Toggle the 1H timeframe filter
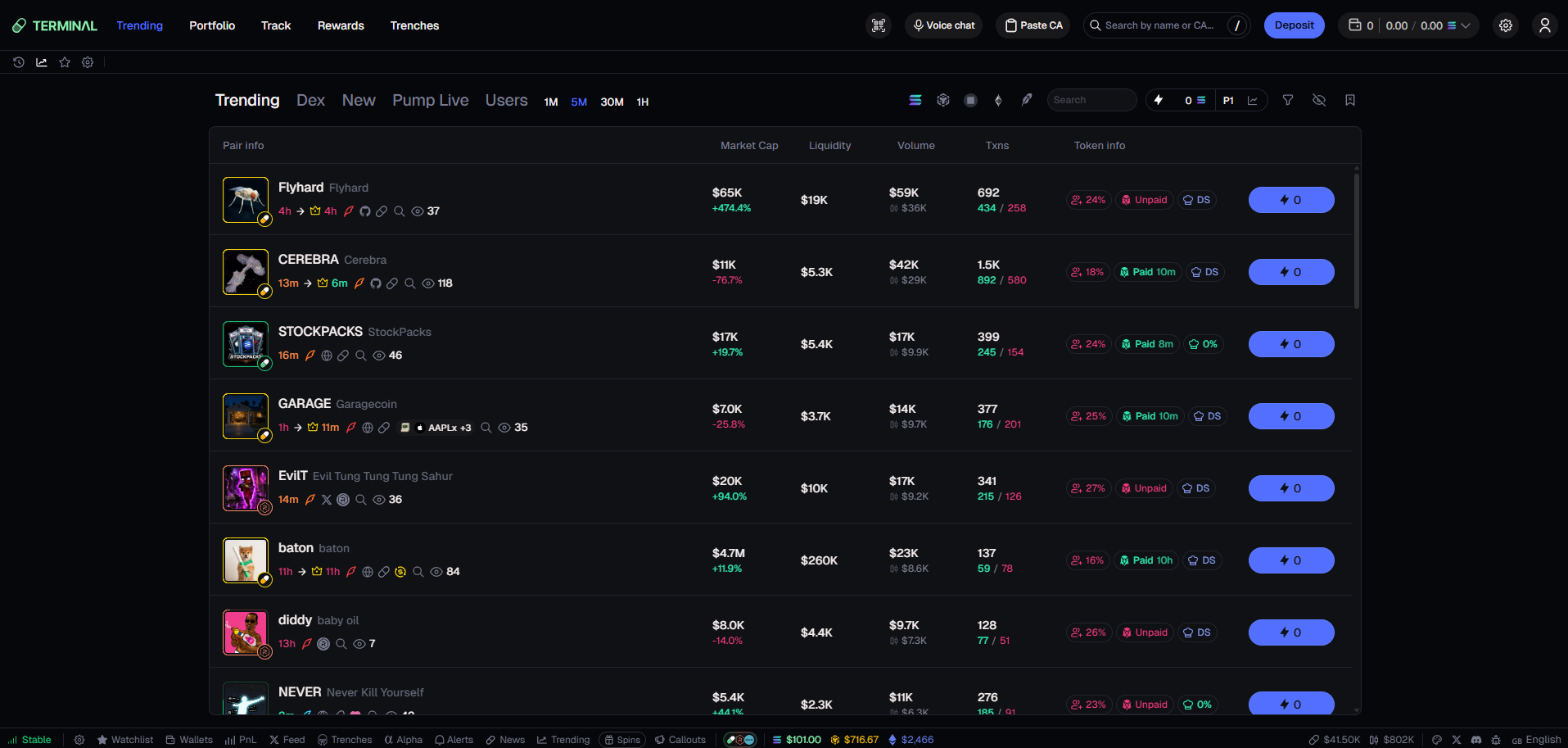The width and height of the screenshot is (1568, 748). pos(643,102)
